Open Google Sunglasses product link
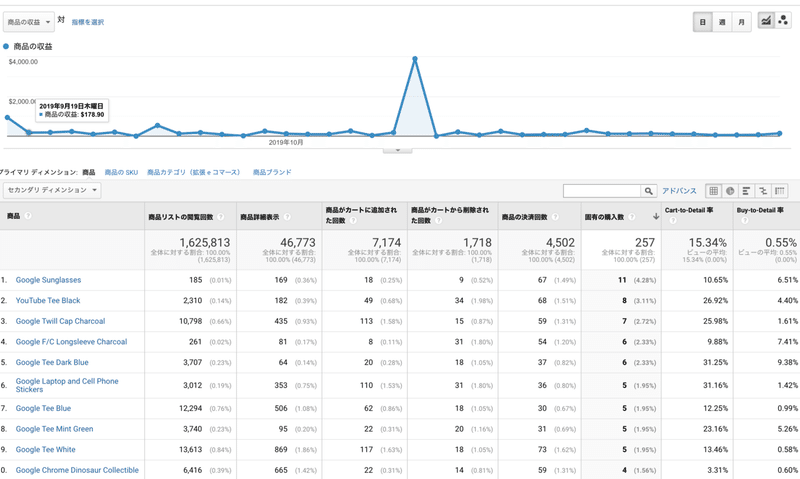 (x=48, y=280)
